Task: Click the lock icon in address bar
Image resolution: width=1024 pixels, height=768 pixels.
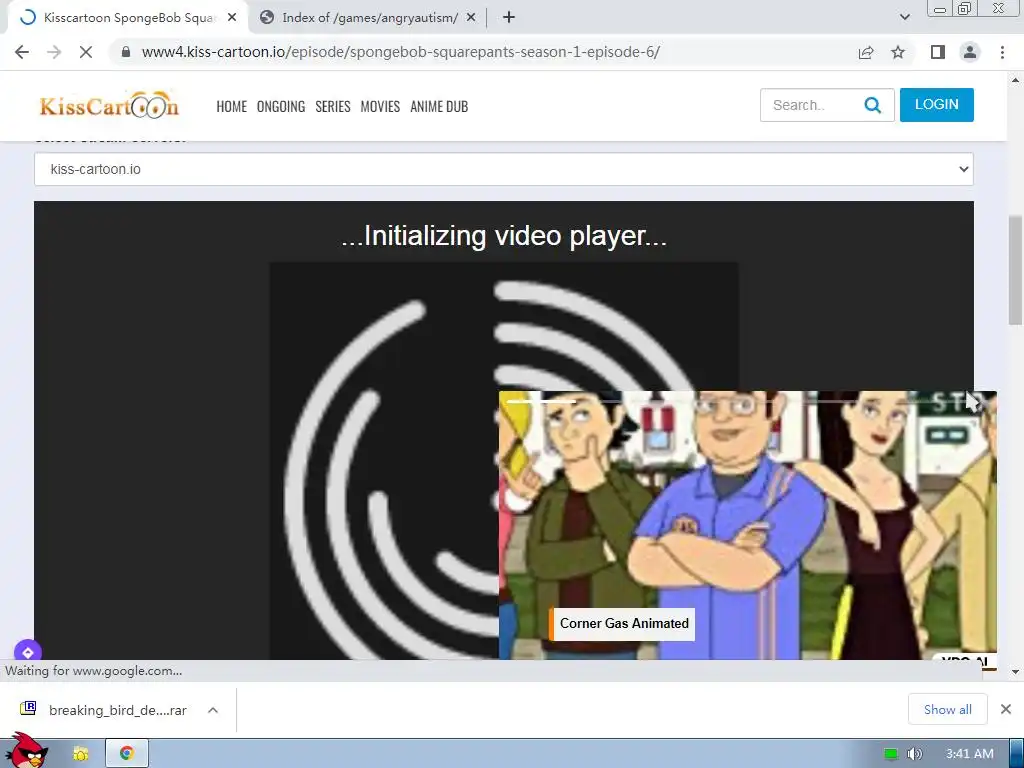Action: coord(126,52)
